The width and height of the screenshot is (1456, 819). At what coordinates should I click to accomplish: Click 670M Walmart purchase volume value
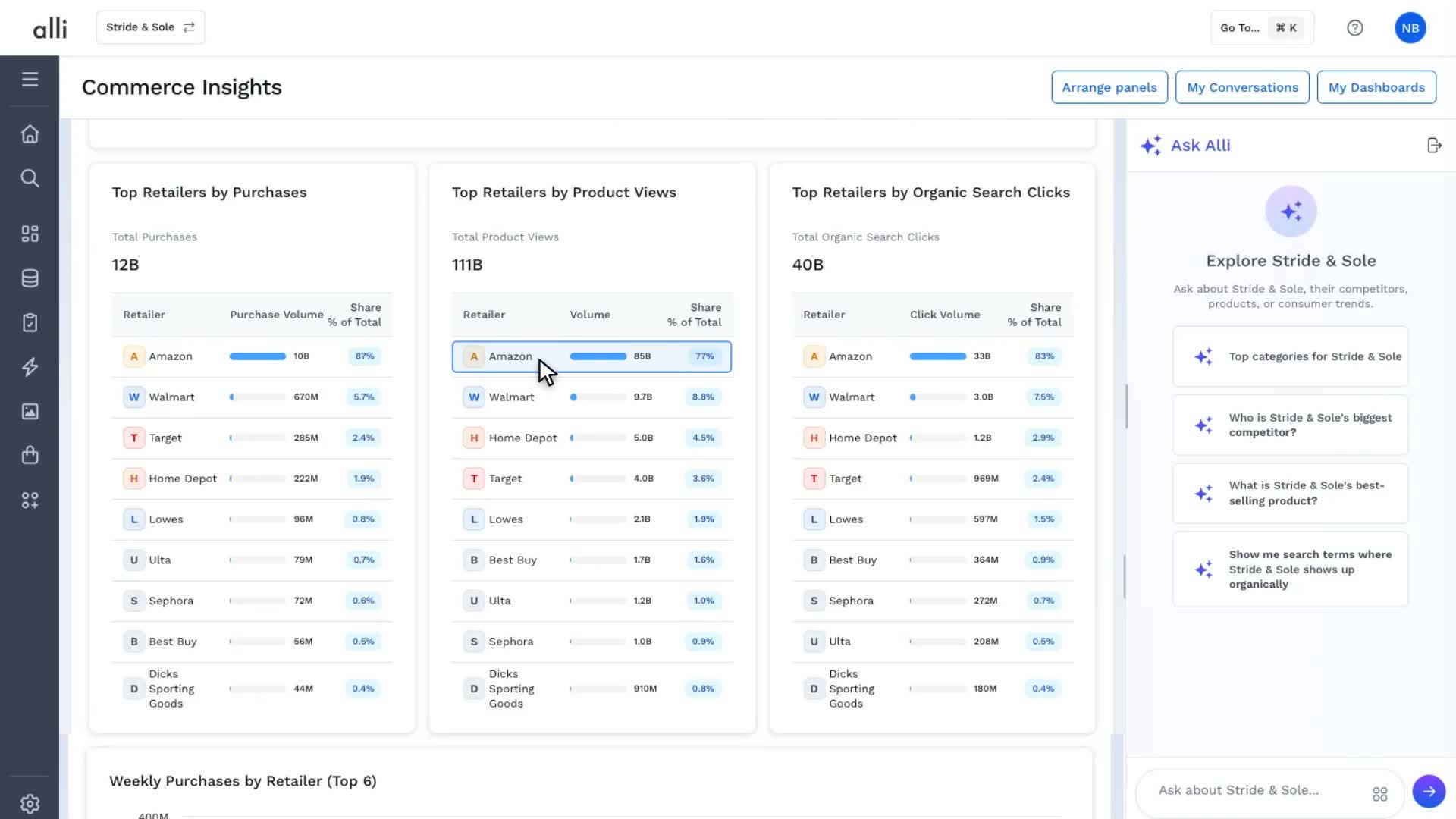click(306, 397)
